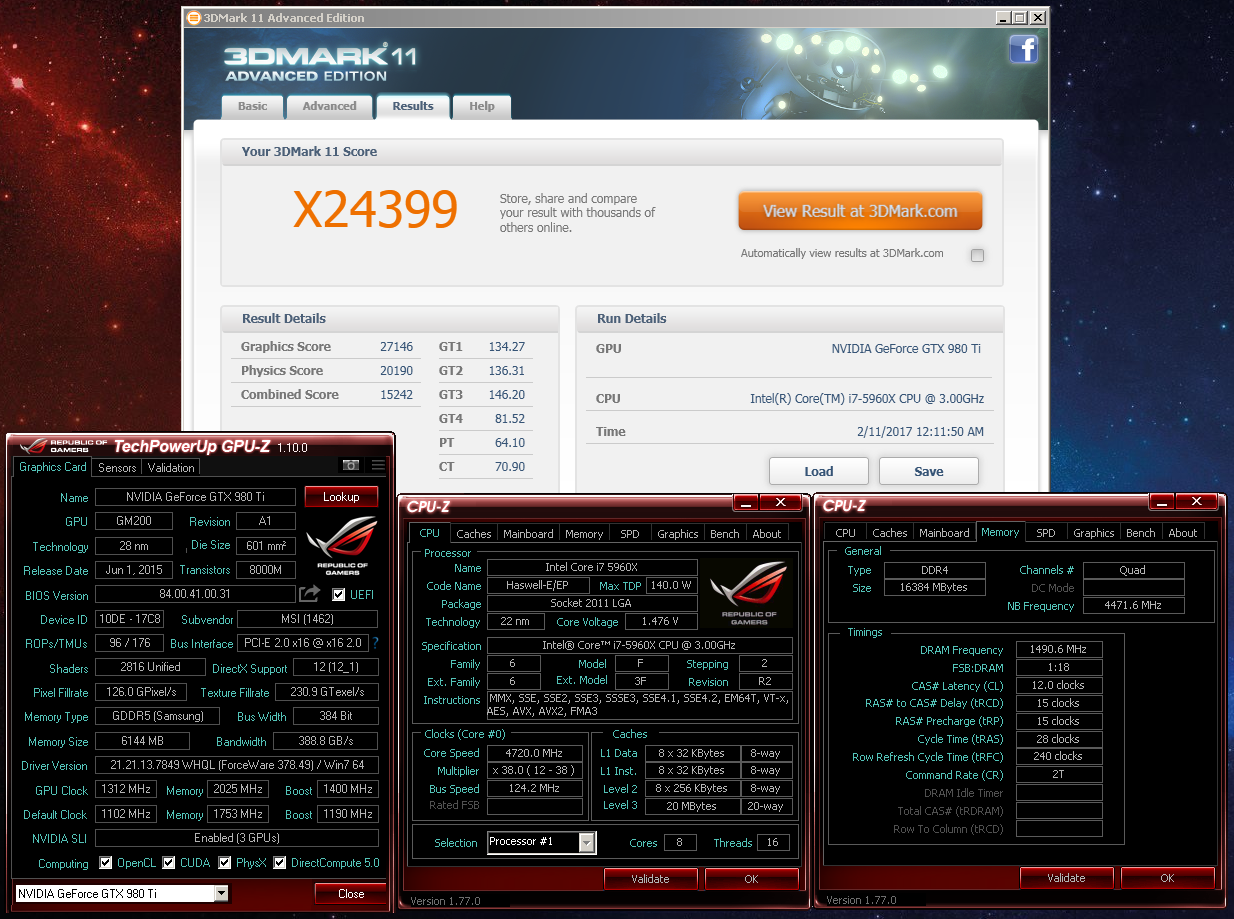
Task: Open the Bench tab in CPU-Z timings window
Action: [1141, 533]
